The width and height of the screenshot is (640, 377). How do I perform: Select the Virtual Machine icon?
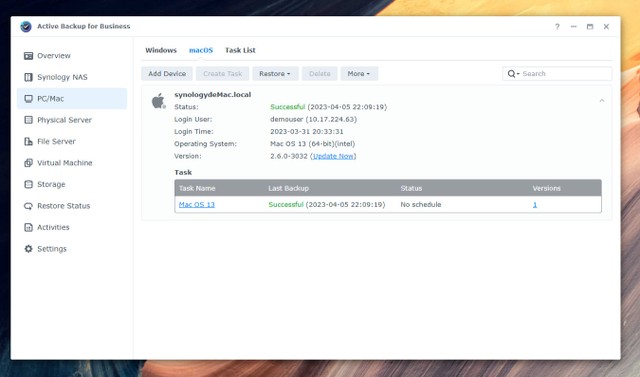coord(28,163)
